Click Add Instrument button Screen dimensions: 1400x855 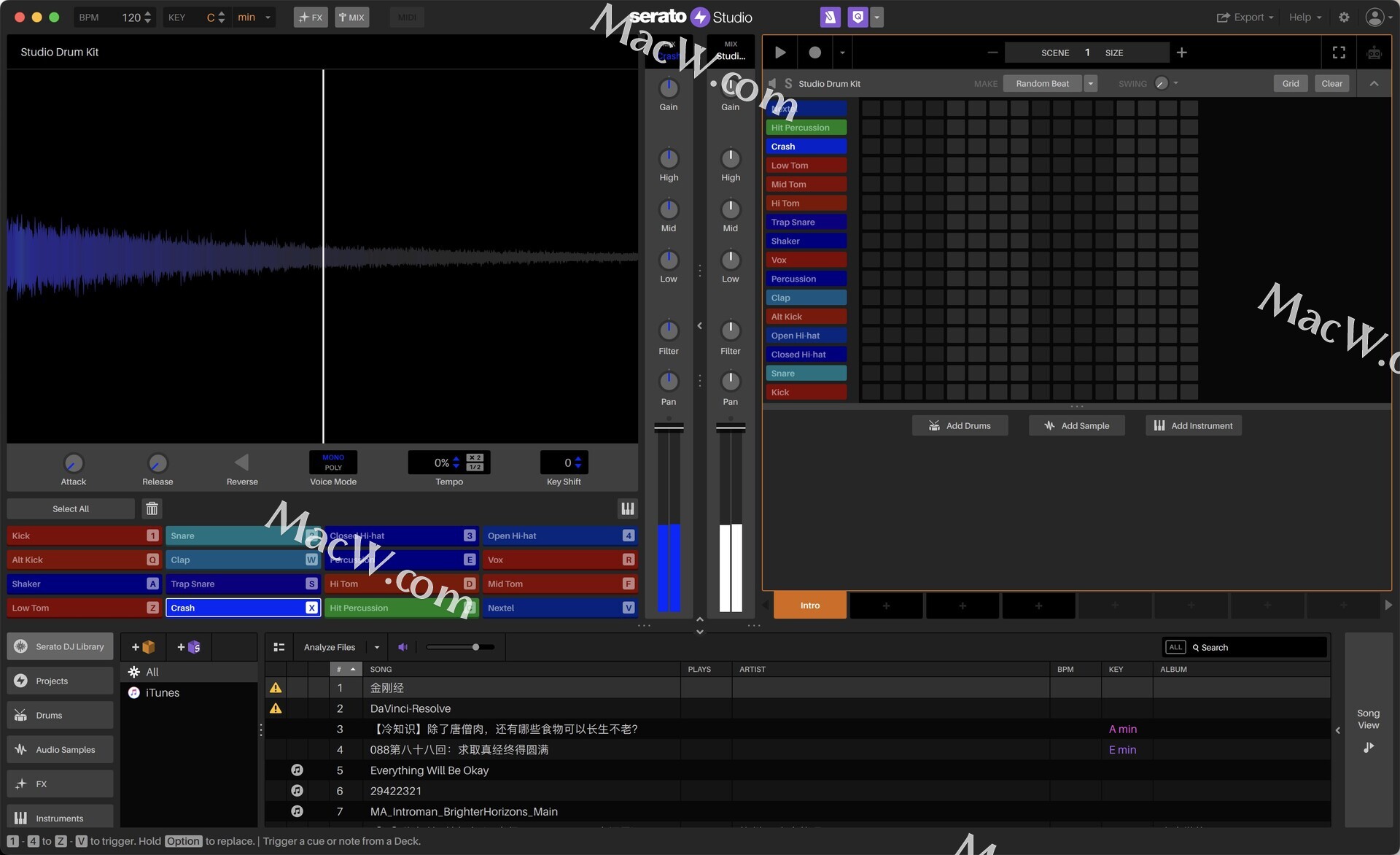[x=1193, y=425]
